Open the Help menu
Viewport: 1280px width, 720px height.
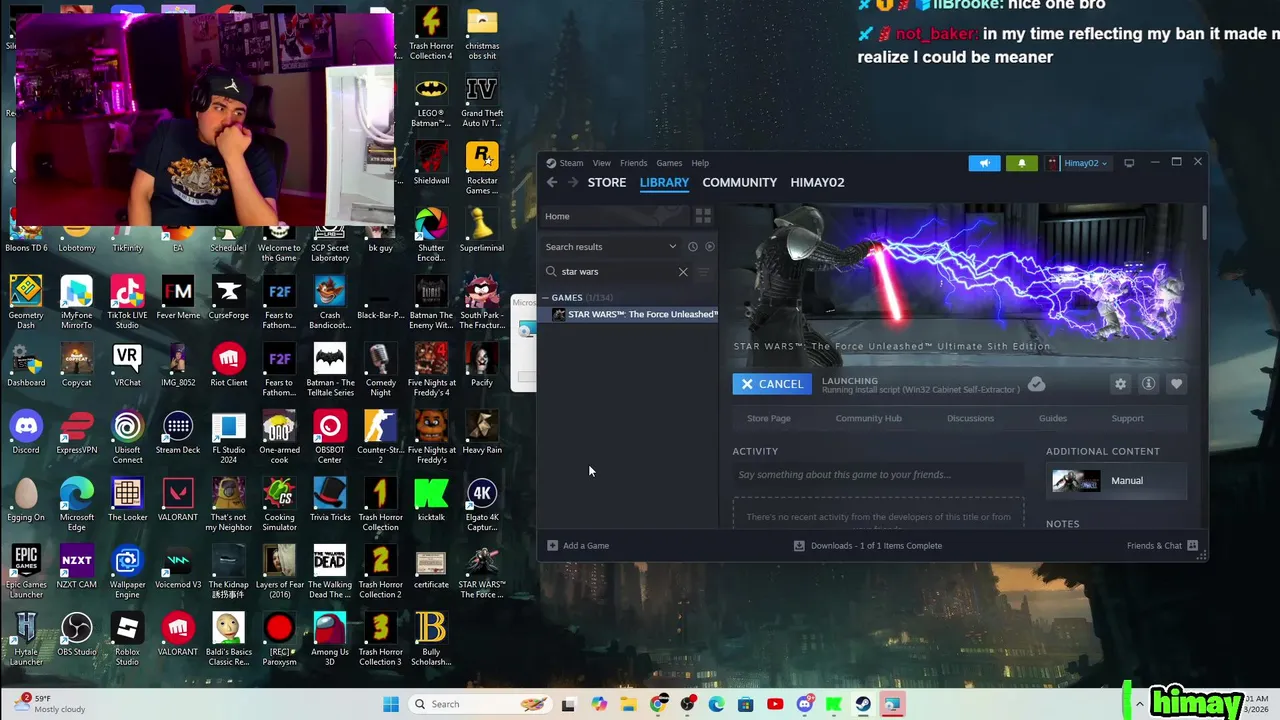tap(700, 163)
